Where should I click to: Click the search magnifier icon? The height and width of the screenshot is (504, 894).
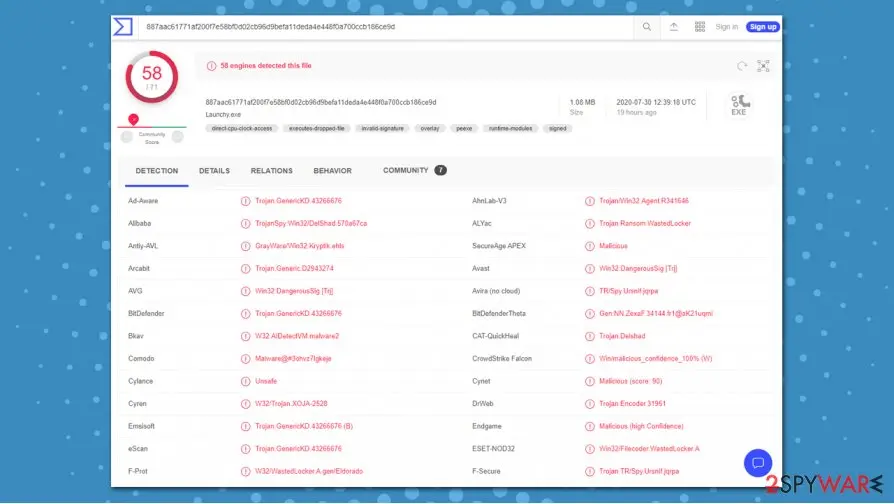click(x=647, y=27)
